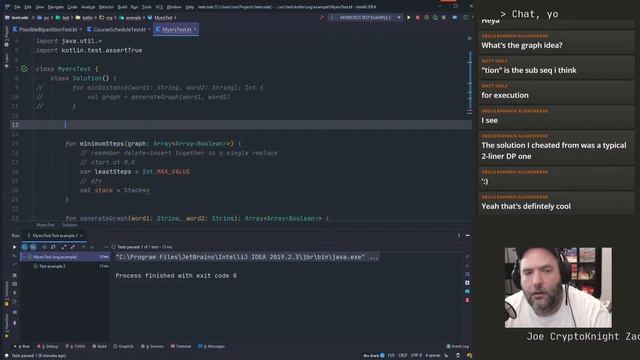Open the Messages tool window button
This screenshot has height=360, width=640.
211,346
